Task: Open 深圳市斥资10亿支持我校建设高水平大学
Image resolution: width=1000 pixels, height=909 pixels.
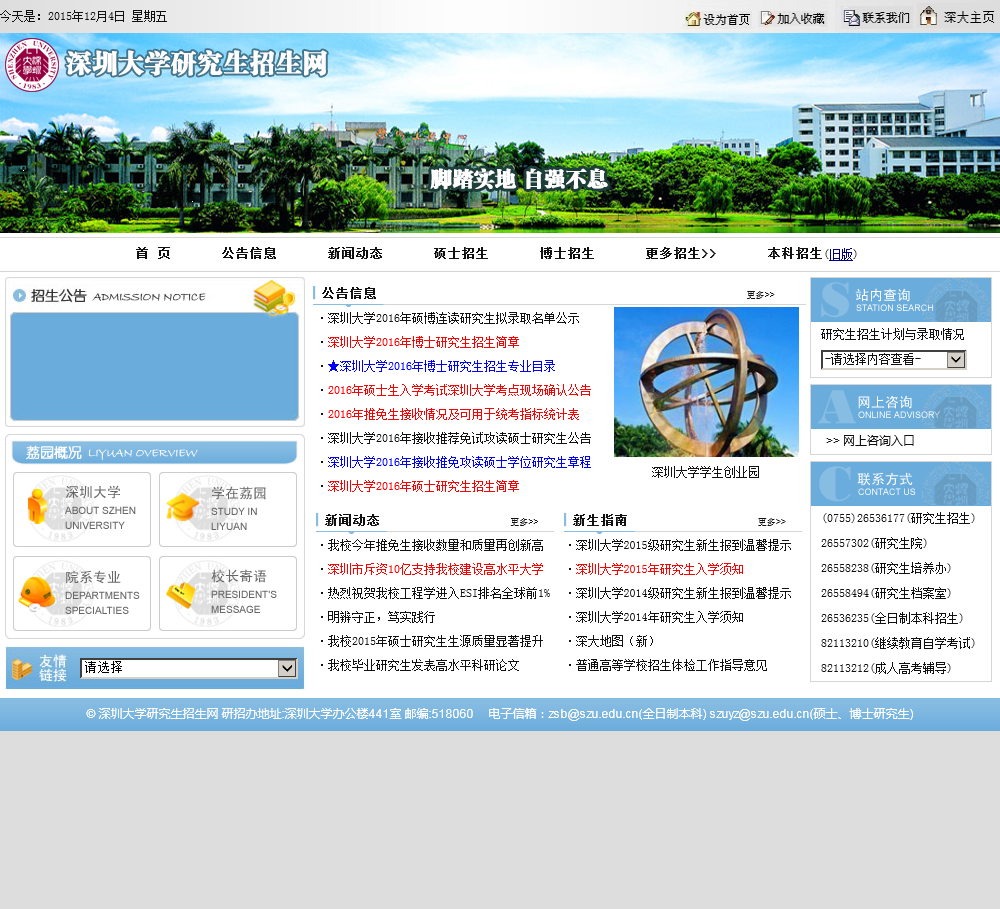Action: point(436,570)
